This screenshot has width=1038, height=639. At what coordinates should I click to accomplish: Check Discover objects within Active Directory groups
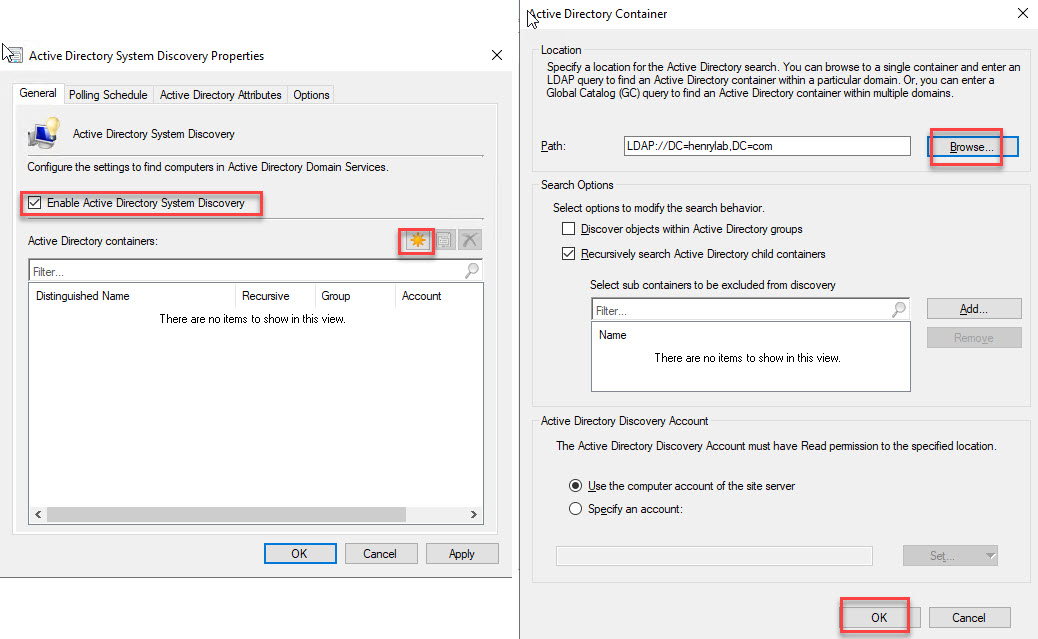pyautogui.click(x=569, y=229)
